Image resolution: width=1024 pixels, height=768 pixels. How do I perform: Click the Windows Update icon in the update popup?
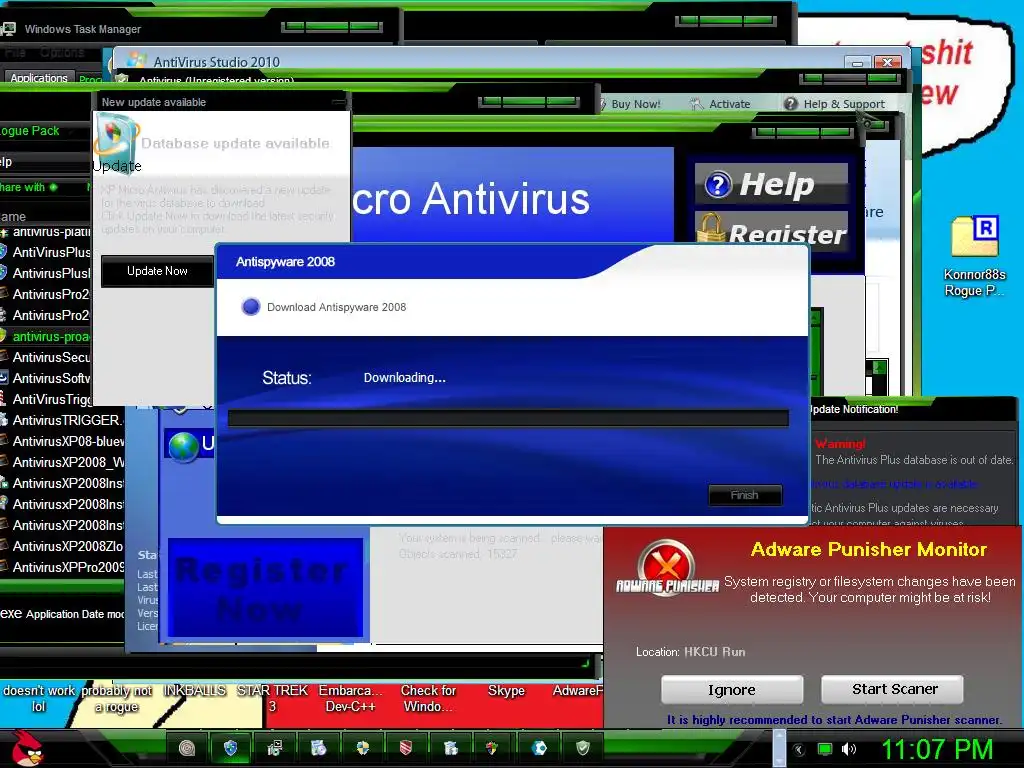[116, 144]
